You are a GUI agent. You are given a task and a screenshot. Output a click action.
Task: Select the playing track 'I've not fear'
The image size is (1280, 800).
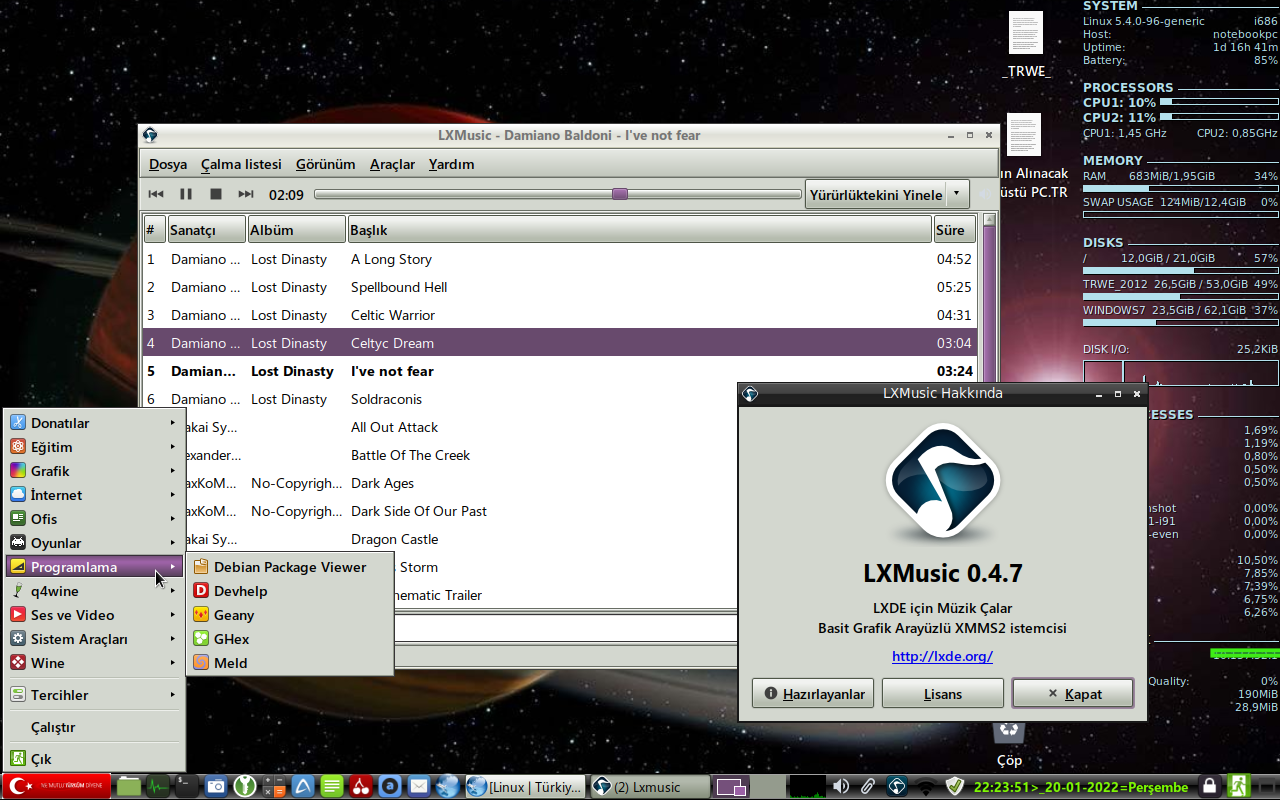tap(560, 371)
